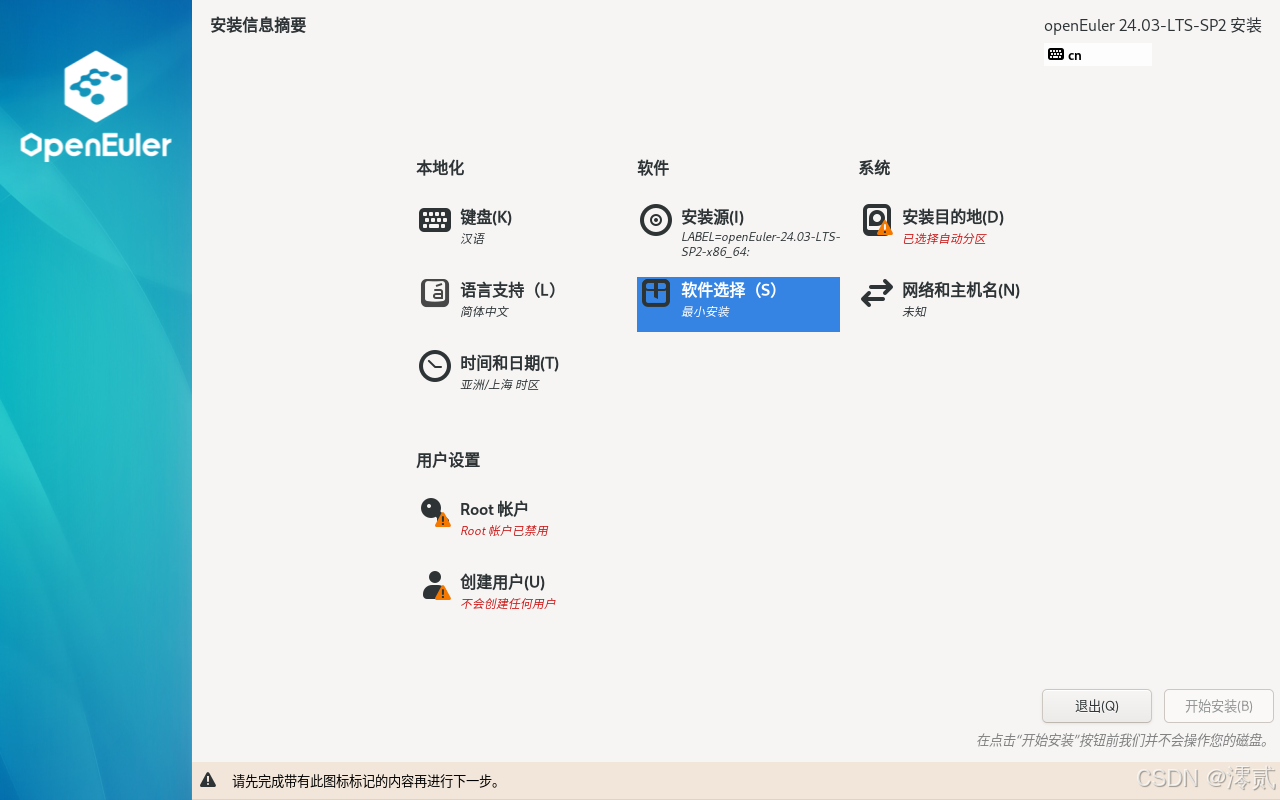Click 退出(Q) to quit installer
Screen dimensions: 1280x800
[x=1096, y=705]
